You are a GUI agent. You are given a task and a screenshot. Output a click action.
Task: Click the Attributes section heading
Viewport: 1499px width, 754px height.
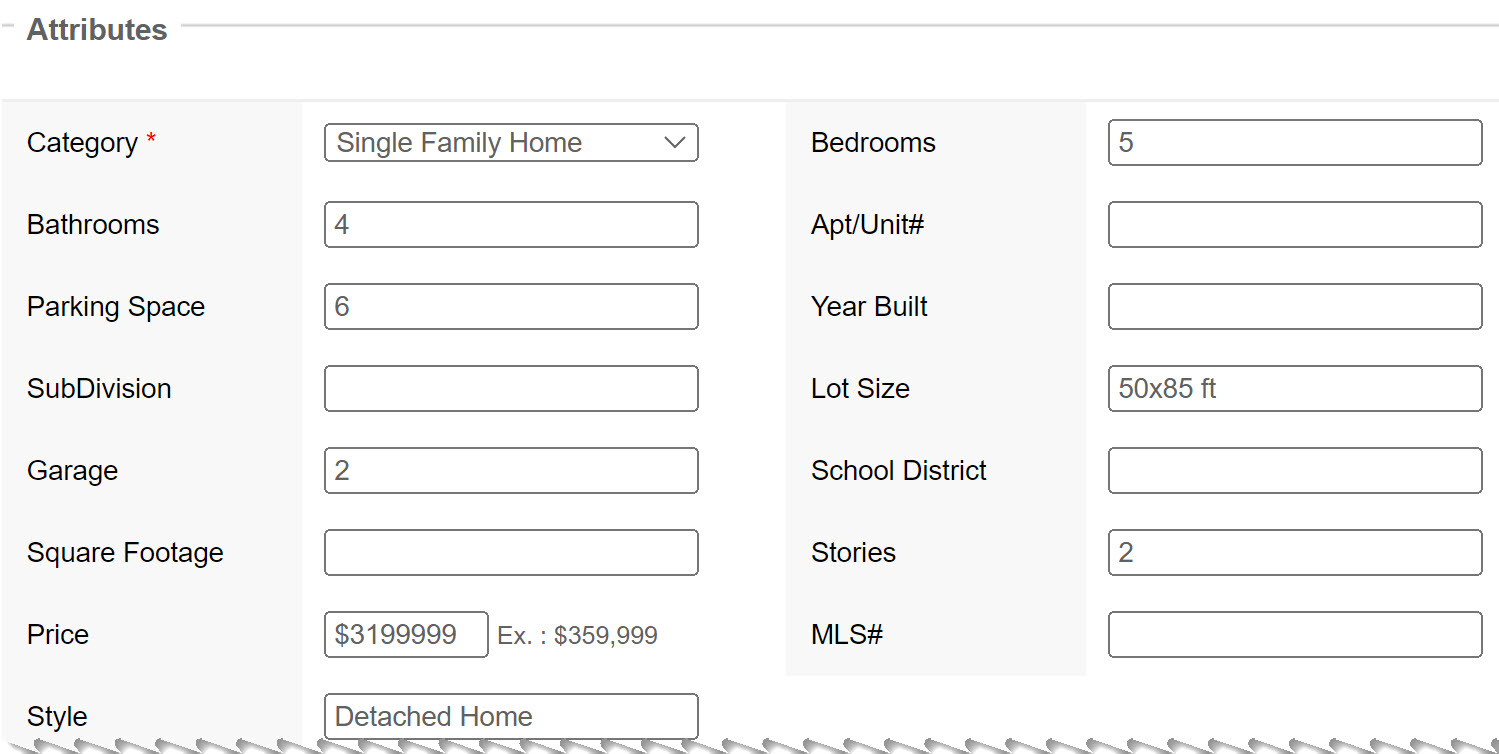pyautogui.click(x=97, y=30)
